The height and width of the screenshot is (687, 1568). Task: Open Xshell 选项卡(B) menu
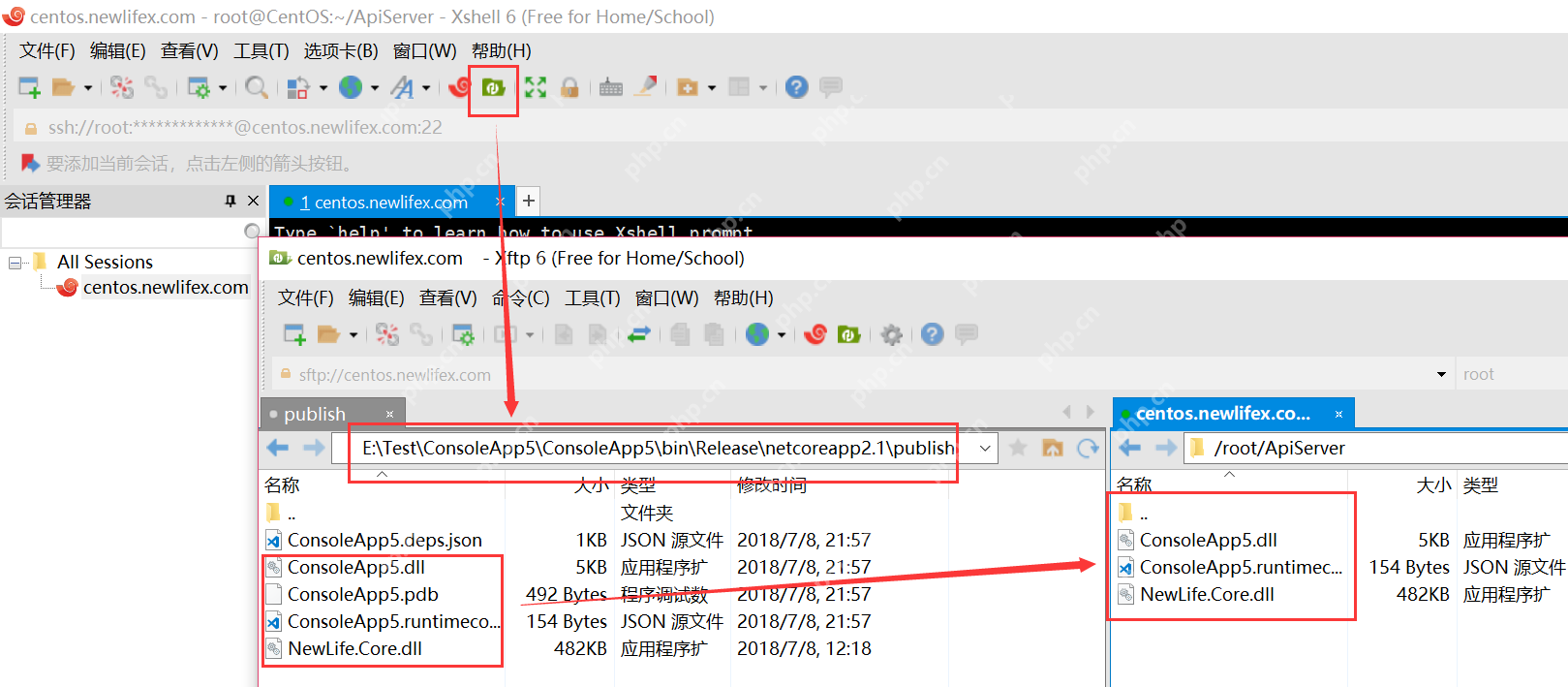[x=341, y=50]
